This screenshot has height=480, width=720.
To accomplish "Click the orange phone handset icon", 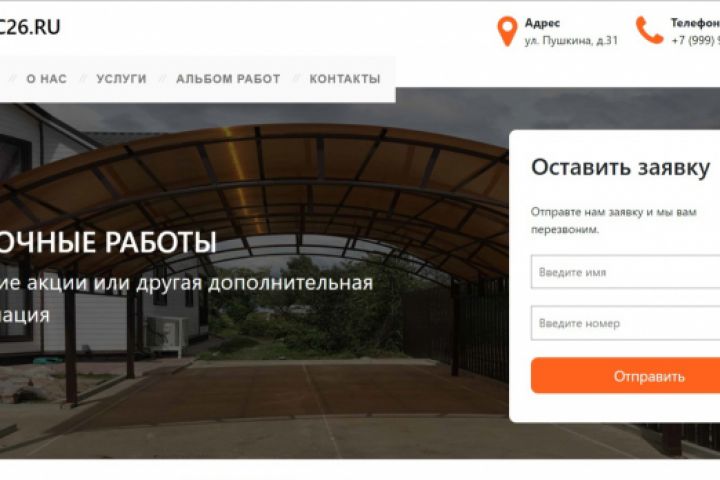I will (x=649, y=30).
